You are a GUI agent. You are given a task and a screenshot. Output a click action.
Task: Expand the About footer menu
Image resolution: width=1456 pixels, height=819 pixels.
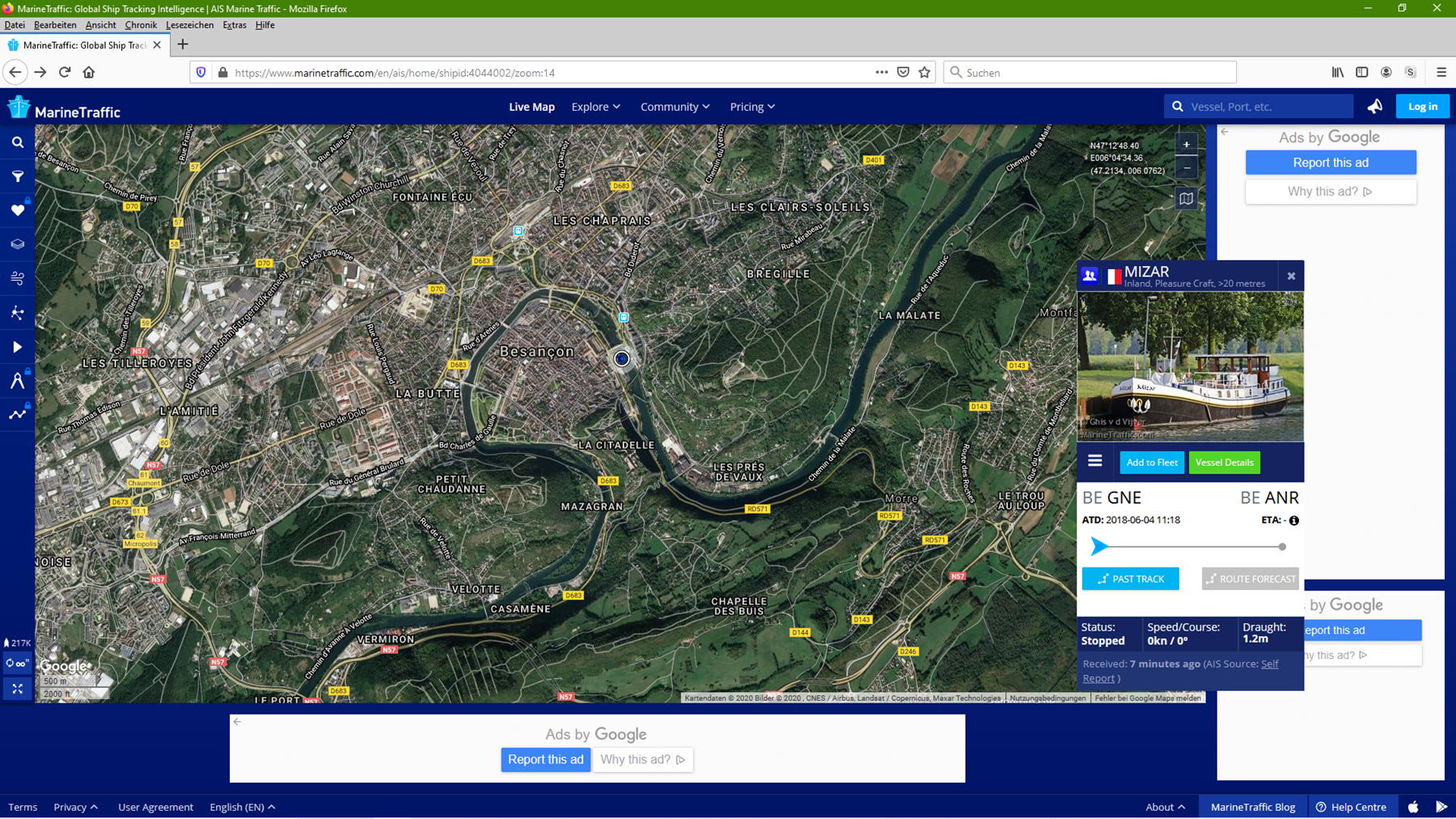point(1165,807)
